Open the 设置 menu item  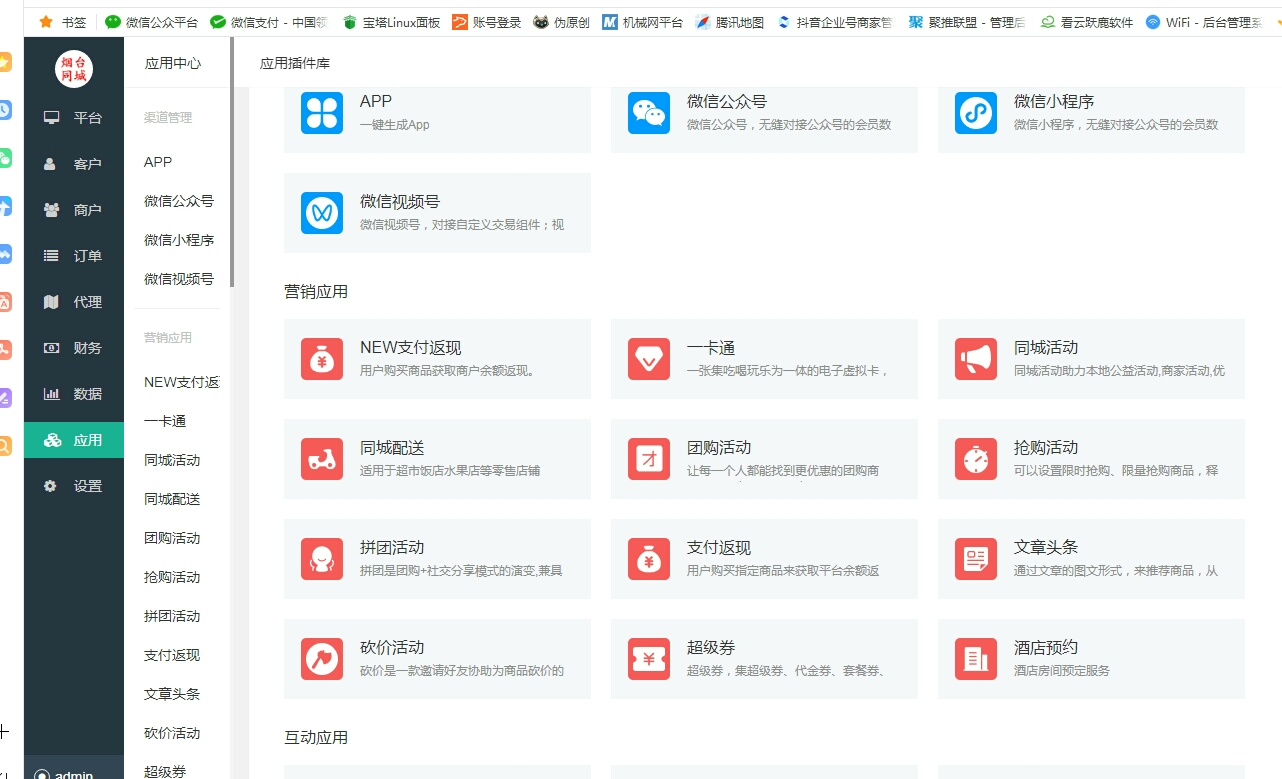74,486
